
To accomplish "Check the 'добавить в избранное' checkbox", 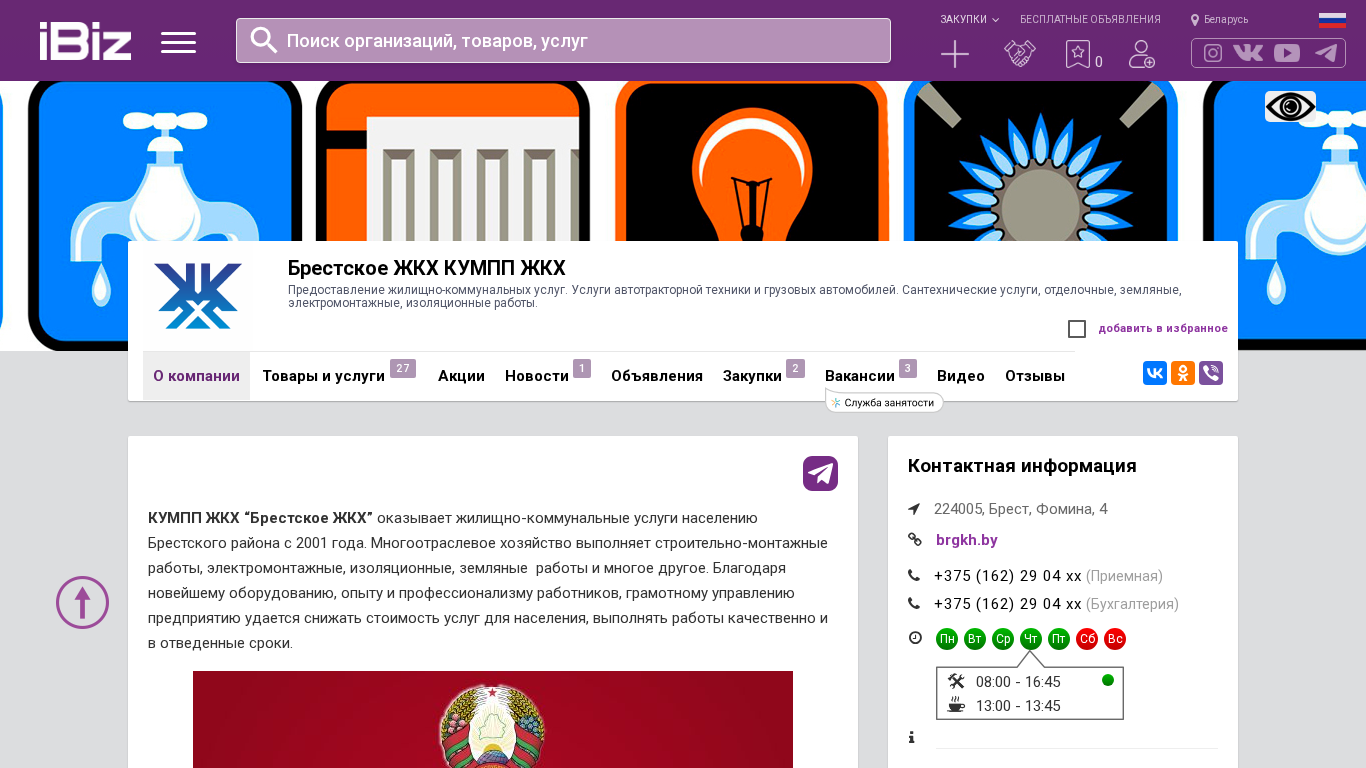I will click(x=1077, y=329).
